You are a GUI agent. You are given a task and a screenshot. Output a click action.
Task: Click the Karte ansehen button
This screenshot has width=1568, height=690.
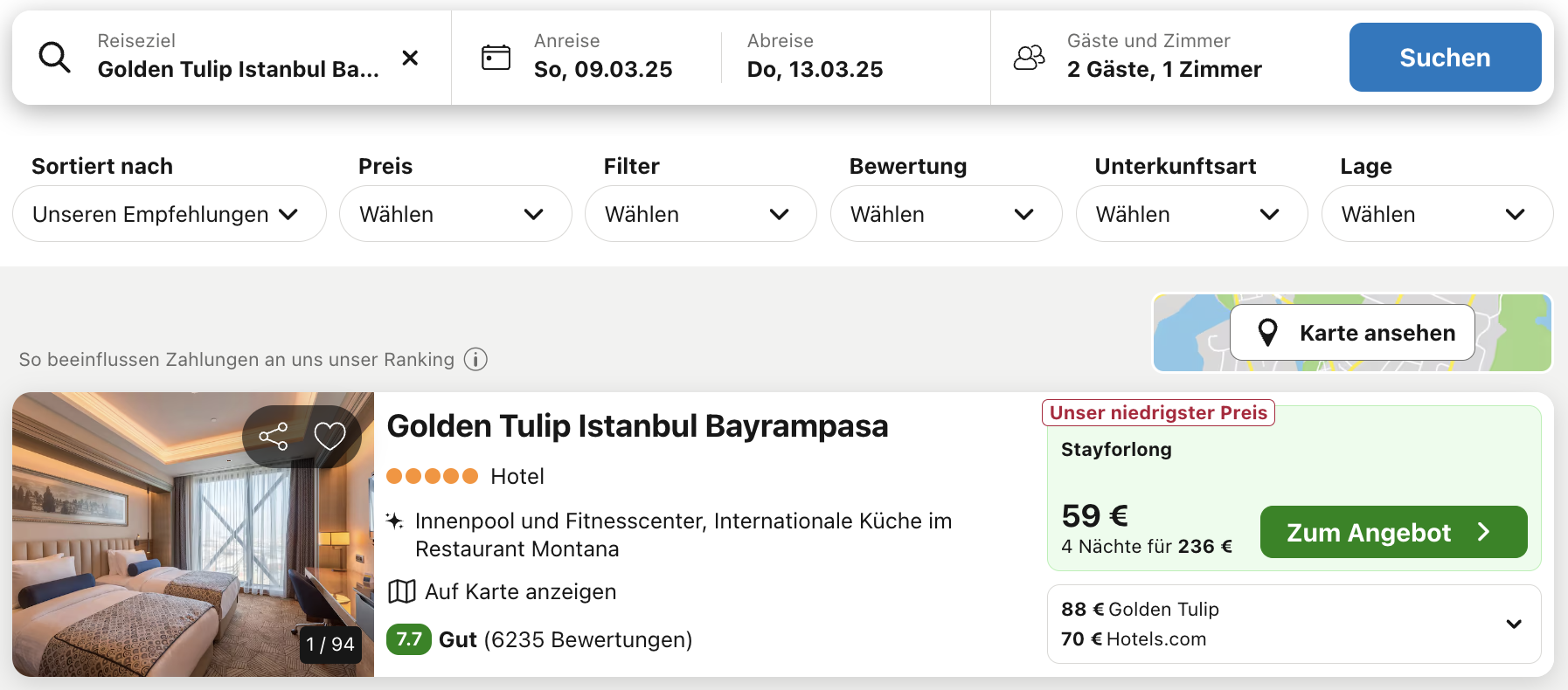tap(1352, 333)
